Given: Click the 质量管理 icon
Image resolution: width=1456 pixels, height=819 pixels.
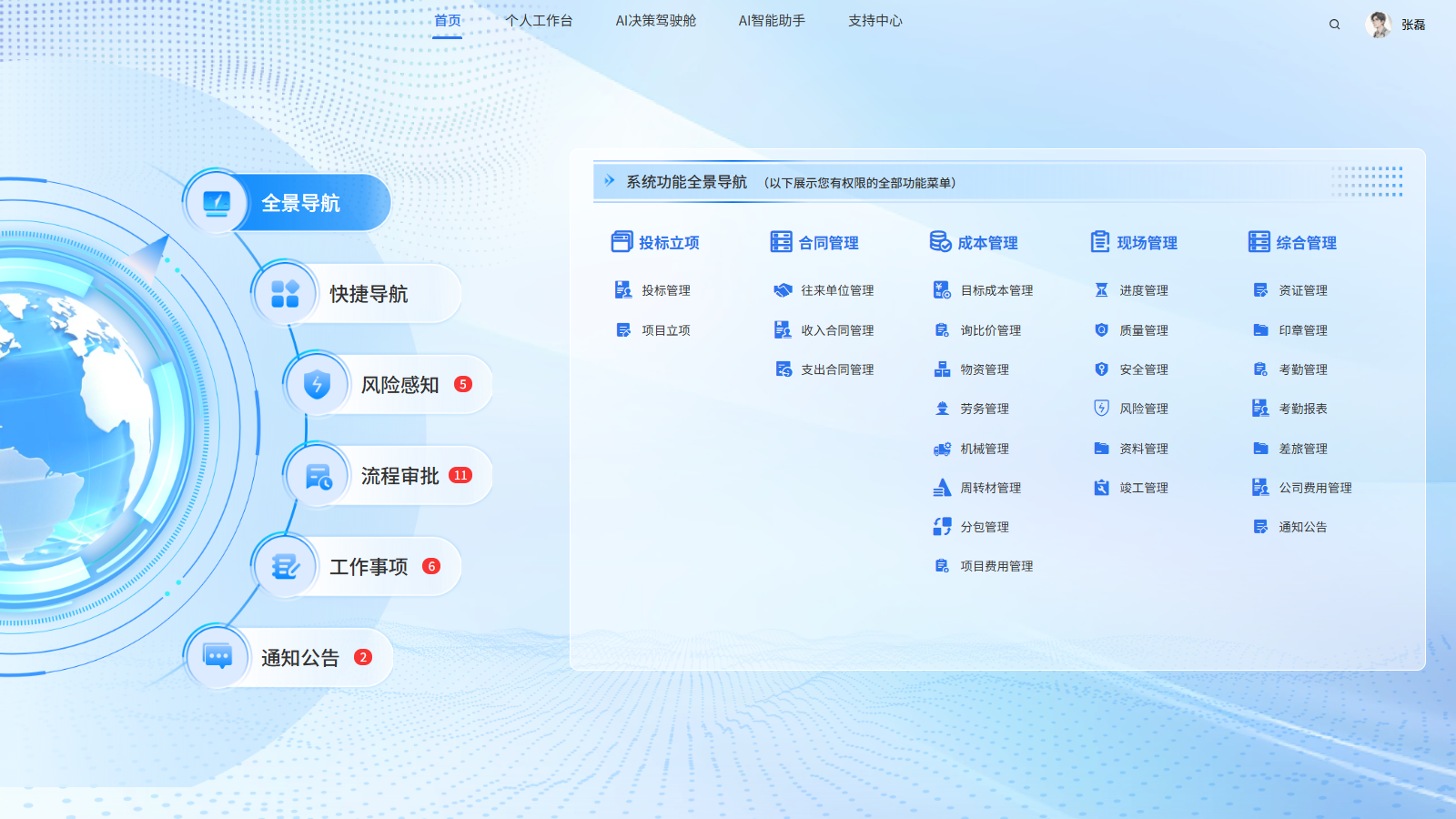Looking at the screenshot, I should tap(1101, 330).
